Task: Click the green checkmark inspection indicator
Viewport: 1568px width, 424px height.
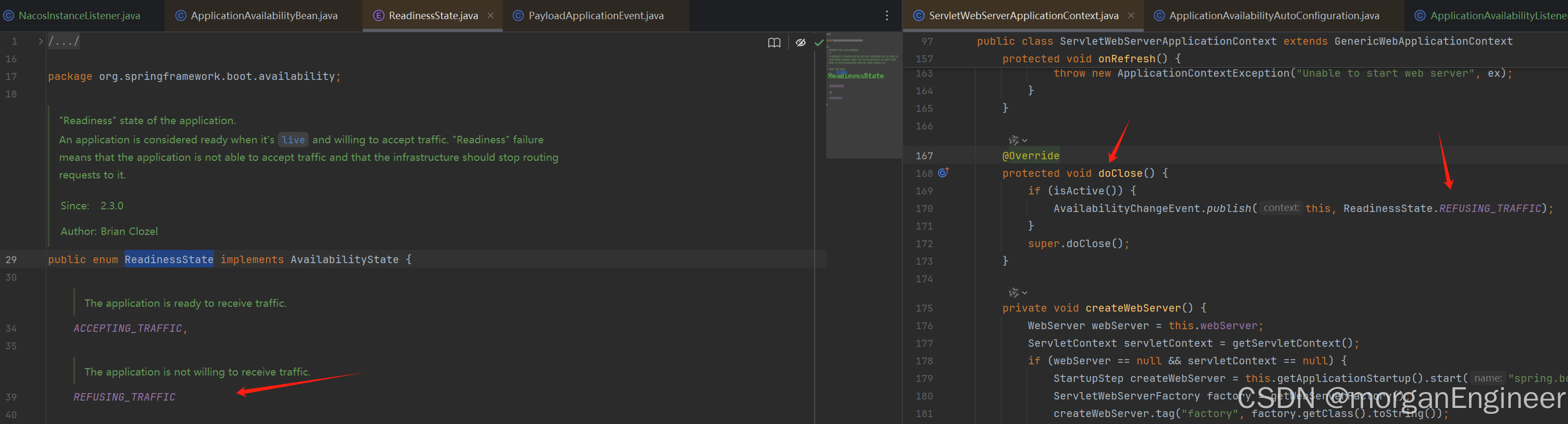Action: coord(819,43)
